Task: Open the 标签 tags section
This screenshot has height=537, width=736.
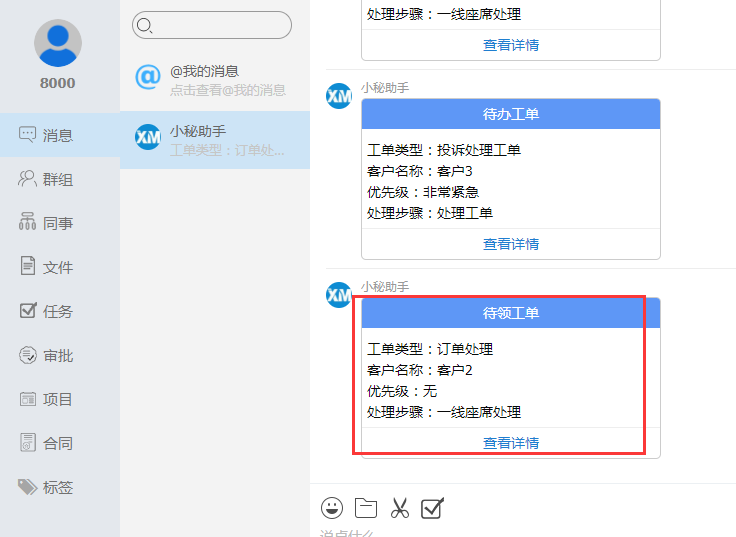Action: (58, 488)
